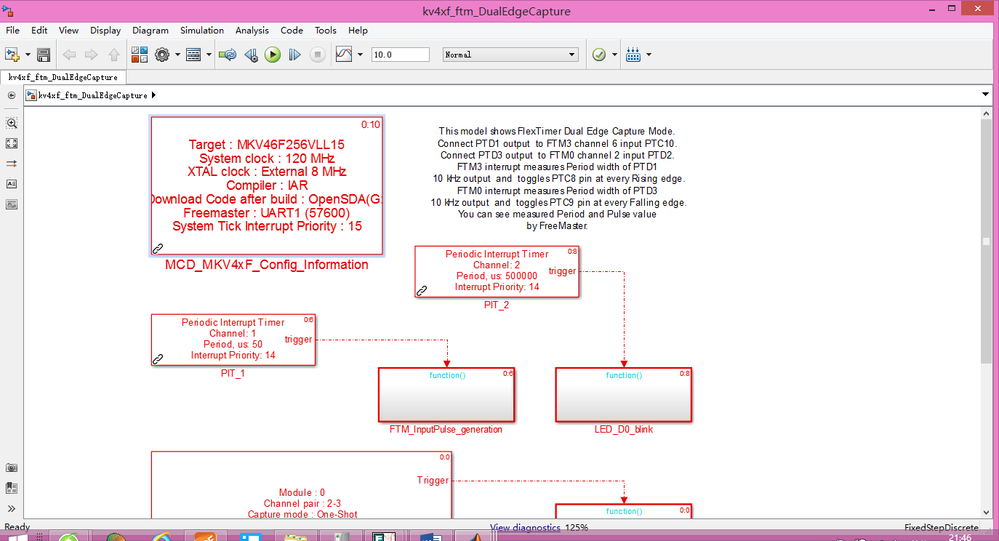Click the Annotation palette icon
This screenshot has height=541, width=999.
[11, 184]
